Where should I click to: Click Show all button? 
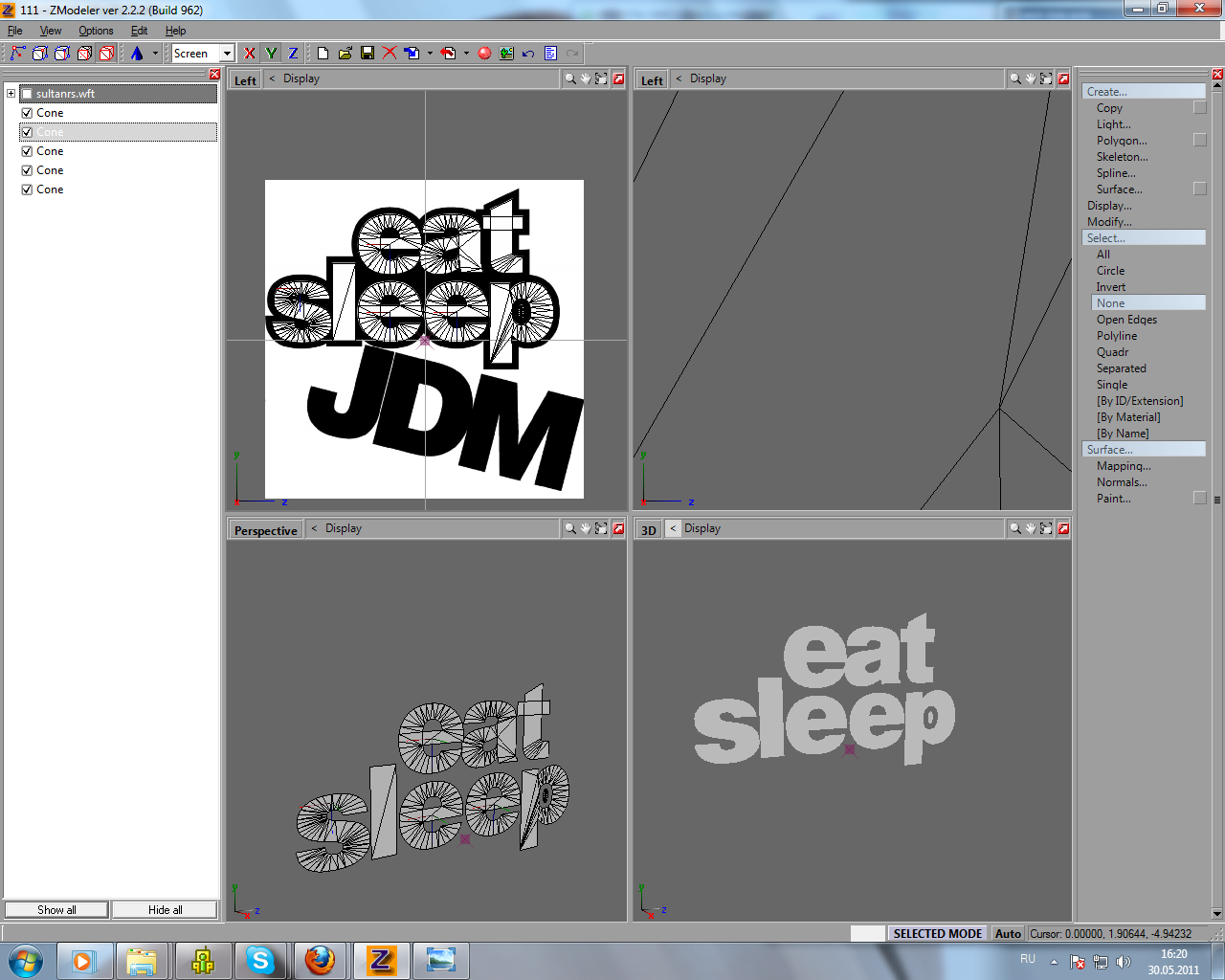point(56,910)
